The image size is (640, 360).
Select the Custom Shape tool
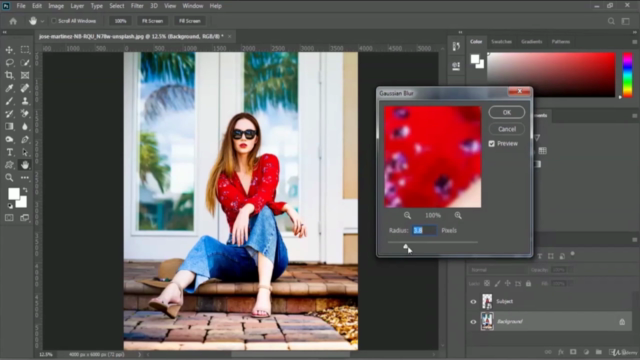point(9,165)
